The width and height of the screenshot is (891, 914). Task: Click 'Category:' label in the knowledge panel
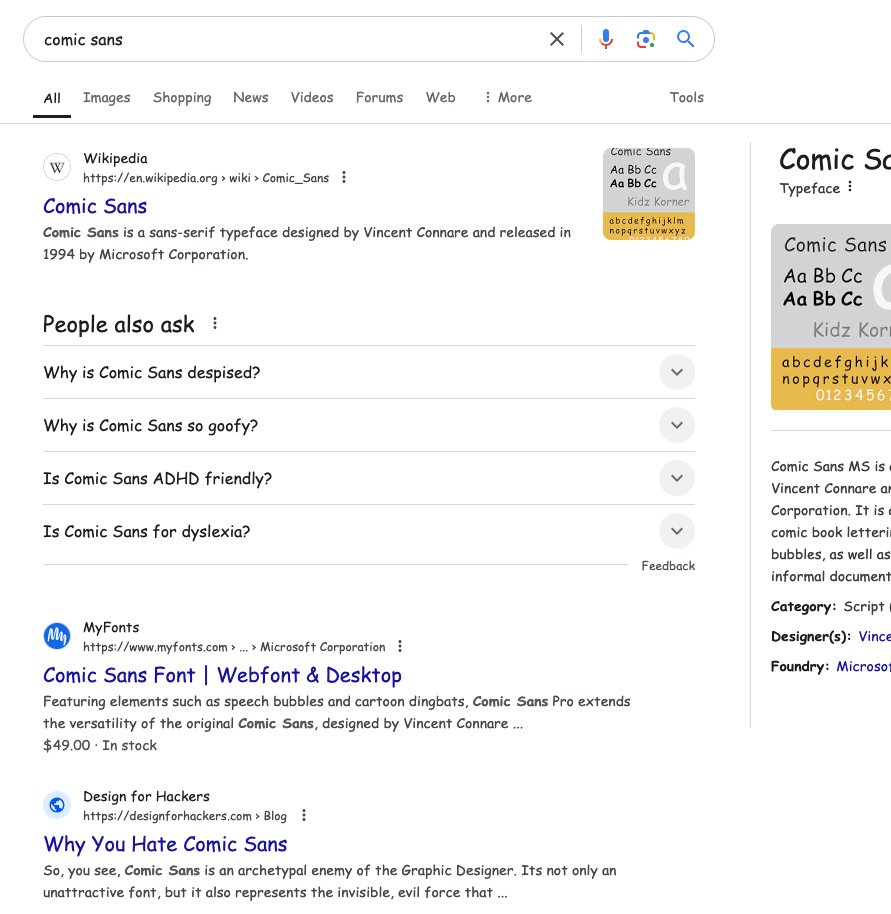point(803,607)
